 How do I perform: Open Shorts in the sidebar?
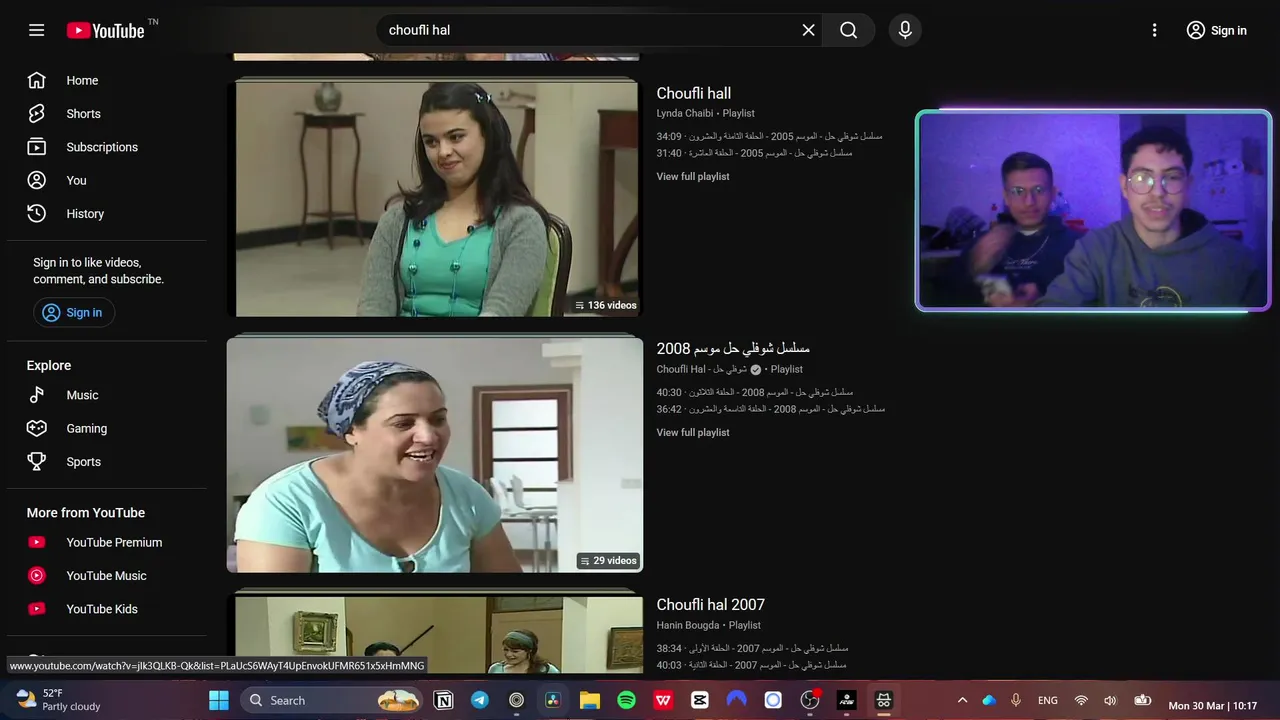(107, 113)
